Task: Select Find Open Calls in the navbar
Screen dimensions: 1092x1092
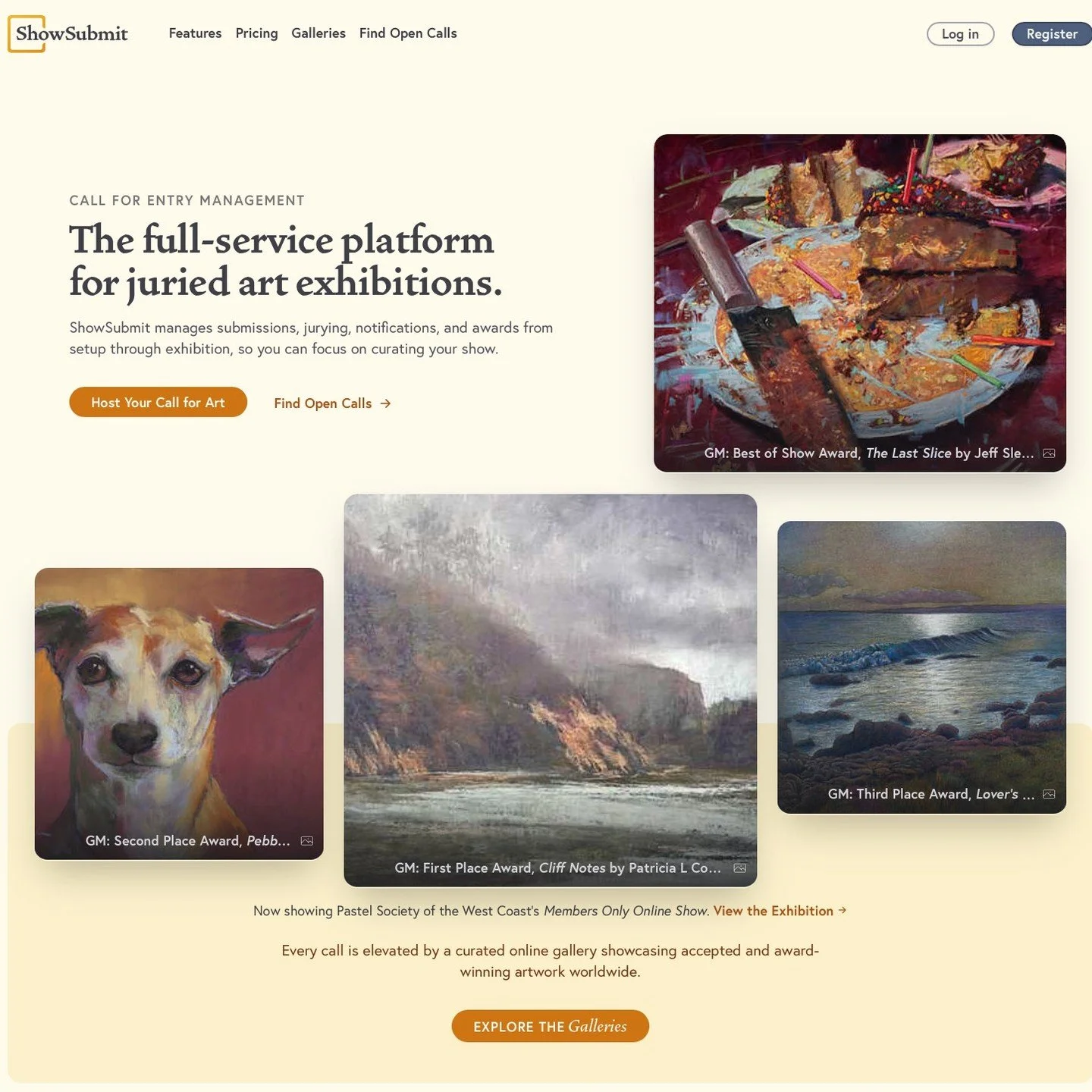Action: (408, 33)
